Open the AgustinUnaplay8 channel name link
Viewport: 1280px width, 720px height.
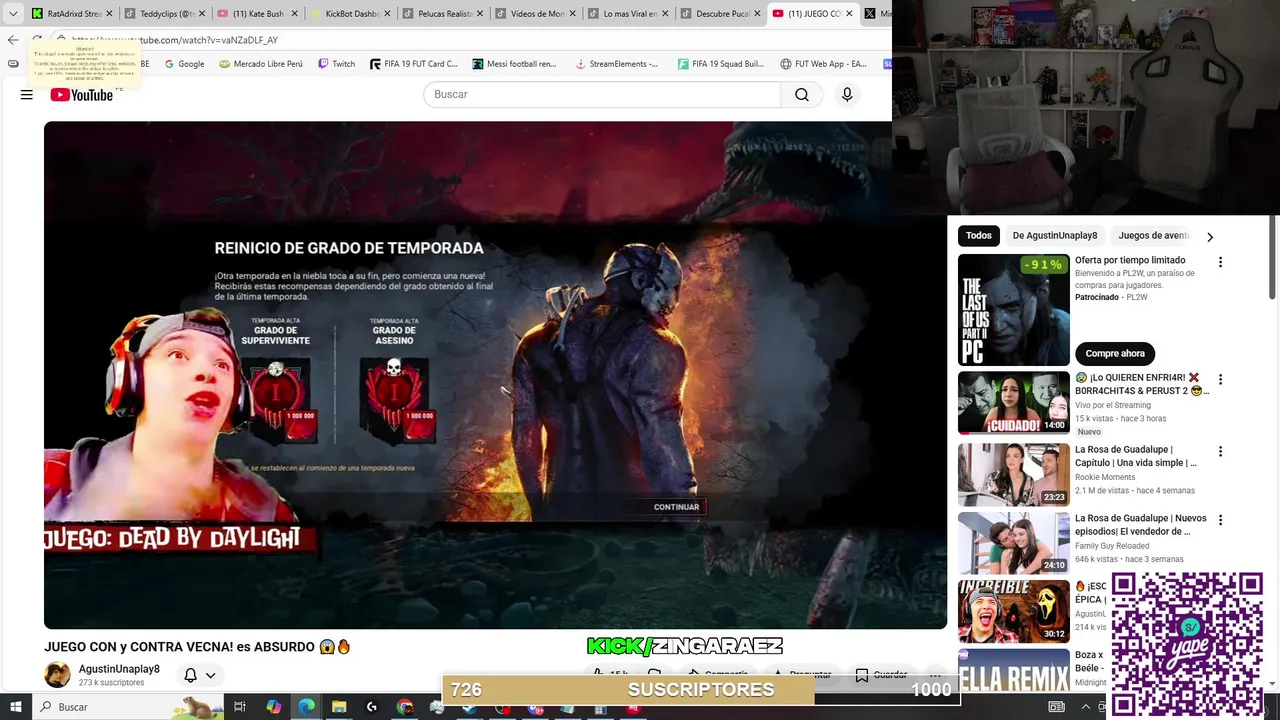[119, 669]
